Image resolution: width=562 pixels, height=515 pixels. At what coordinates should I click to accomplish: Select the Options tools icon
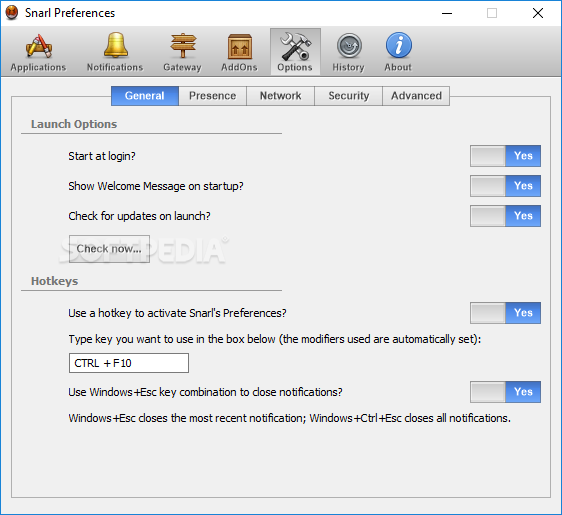pos(295,52)
